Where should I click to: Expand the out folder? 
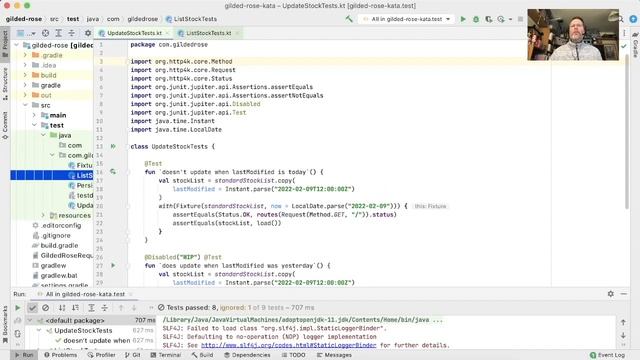coord(25,95)
